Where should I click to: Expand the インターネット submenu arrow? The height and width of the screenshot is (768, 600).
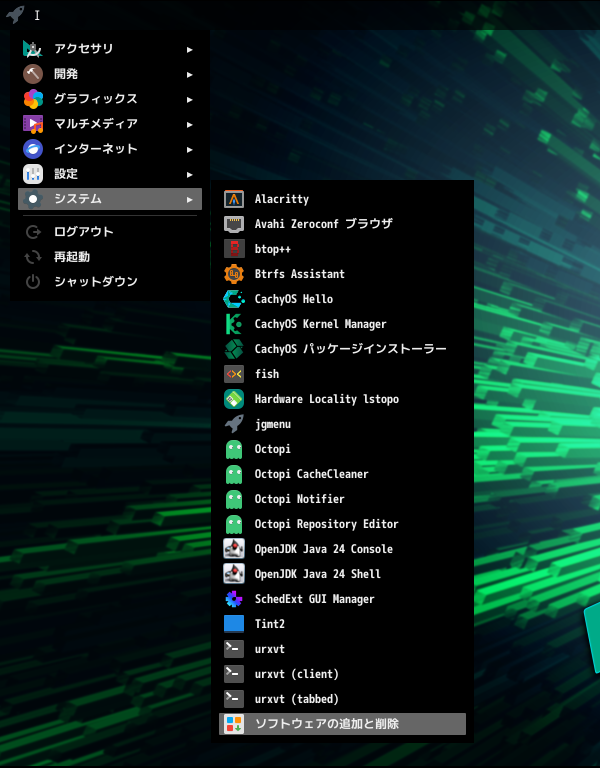189,149
